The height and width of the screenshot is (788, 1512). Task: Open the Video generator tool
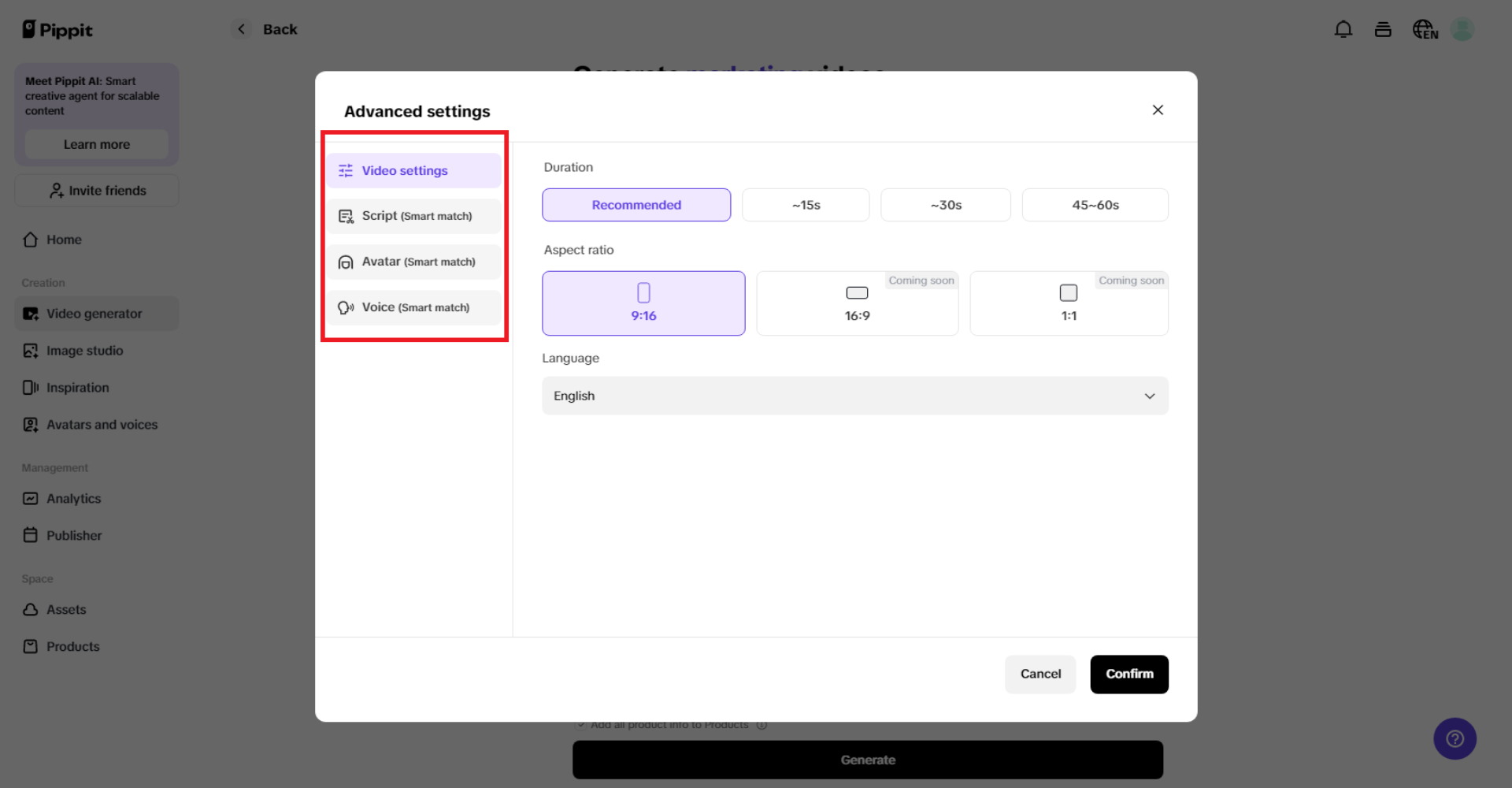(x=94, y=313)
